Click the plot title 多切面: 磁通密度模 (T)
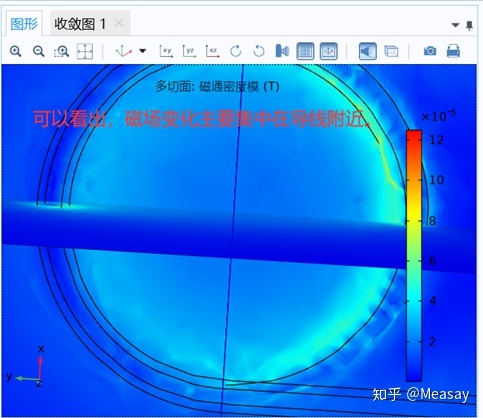483x418 pixels. pyautogui.click(x=217, y=87)
